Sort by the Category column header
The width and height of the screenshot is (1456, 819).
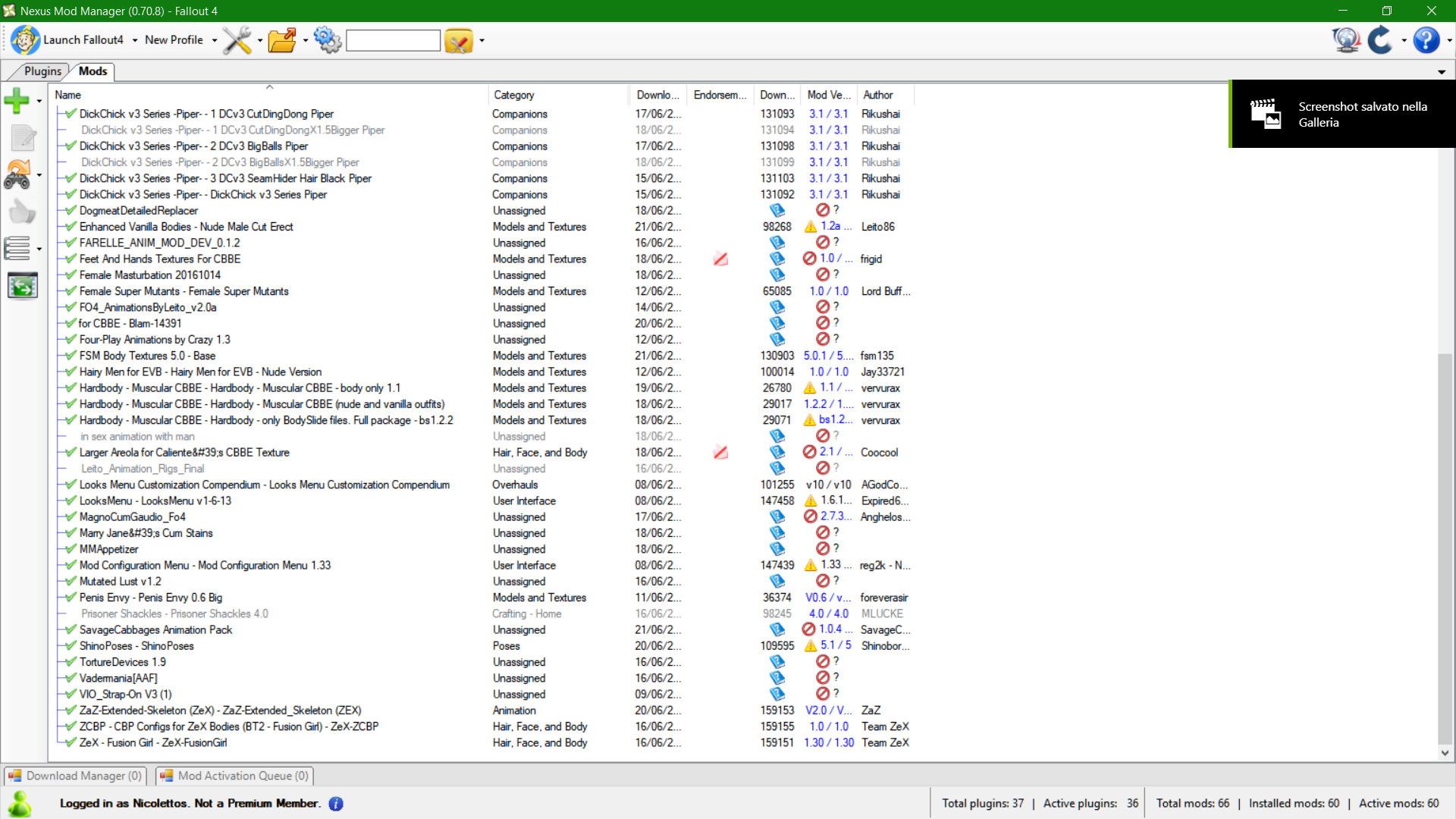pyautogui.click(x=559, y=95)
